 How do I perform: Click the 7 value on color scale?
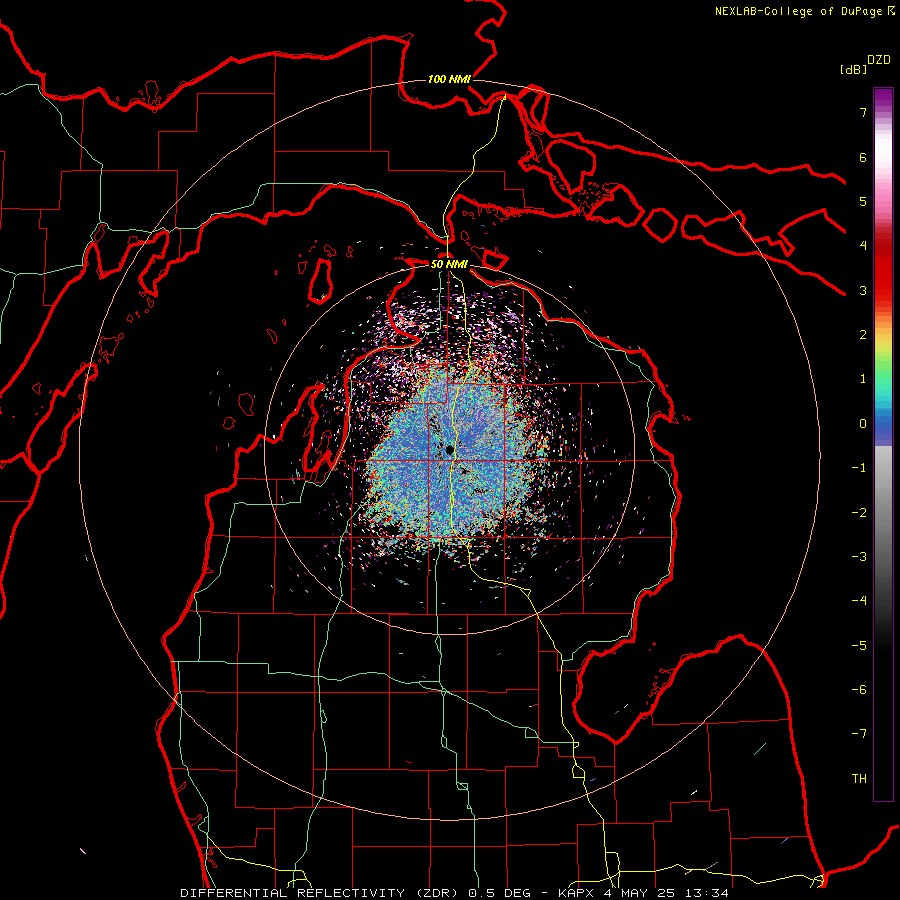(863, 112)
